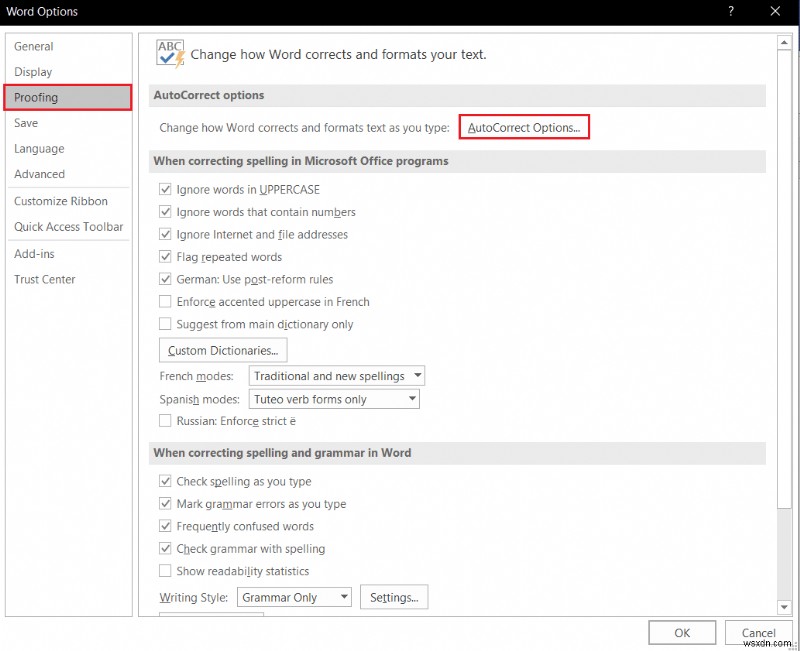Screen dimensions: 800x651
Task: Open Custom Dictionaries
Action: click(222, 350)
